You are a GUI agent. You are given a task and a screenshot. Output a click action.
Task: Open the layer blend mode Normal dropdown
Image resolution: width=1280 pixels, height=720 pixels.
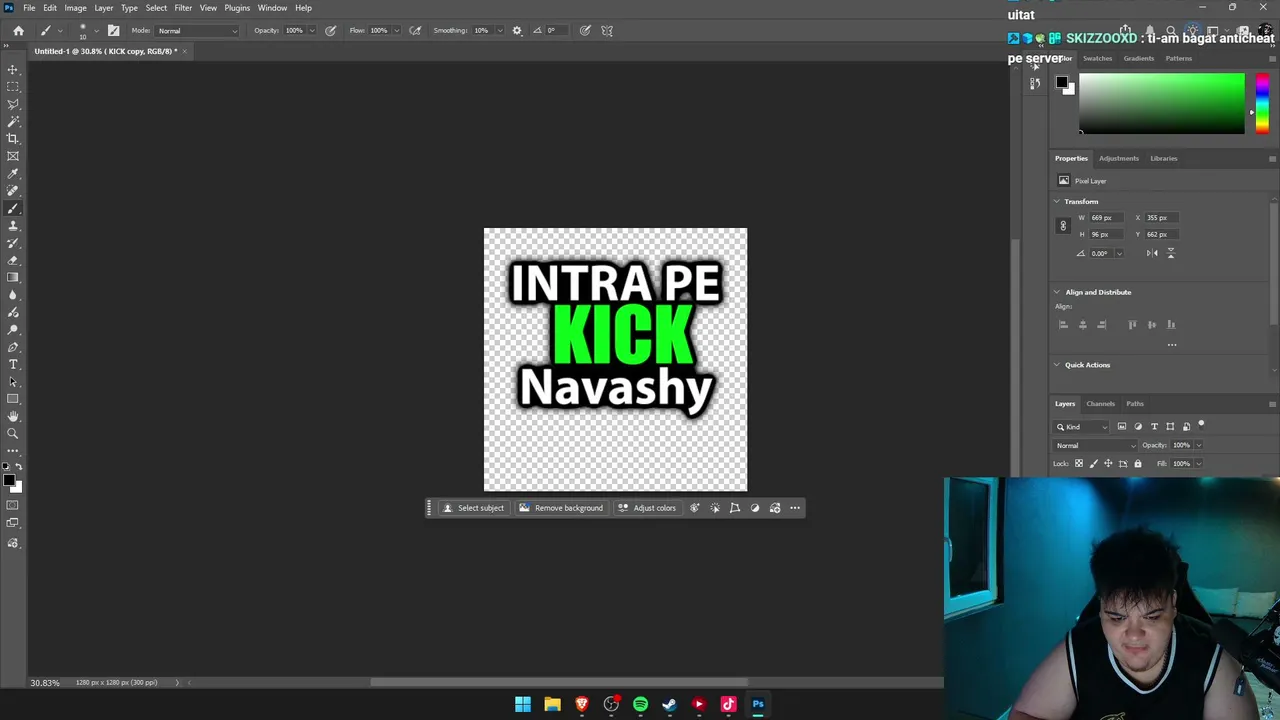(1095, 445)
